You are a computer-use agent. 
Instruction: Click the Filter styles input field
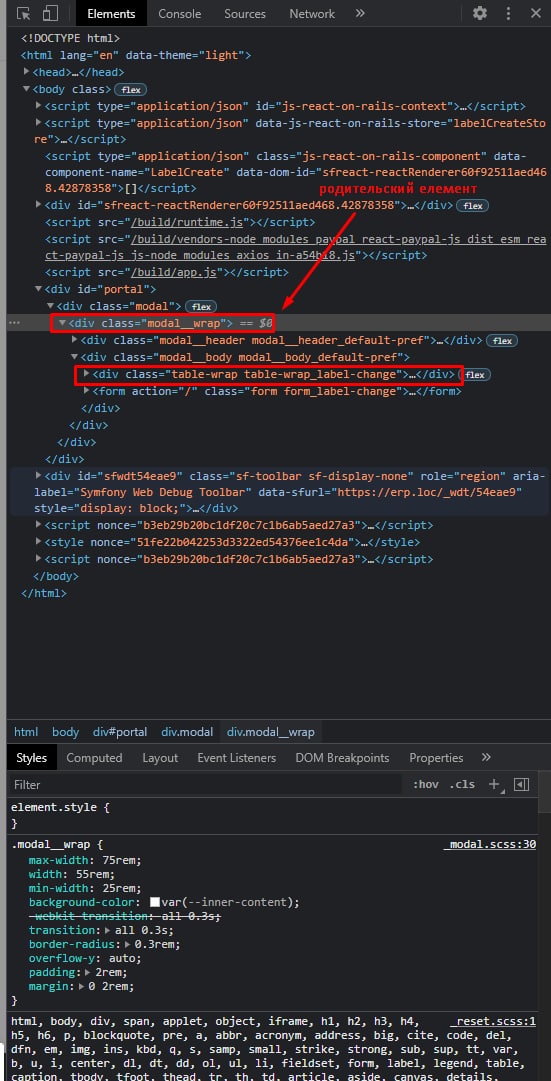coord(206,785)
